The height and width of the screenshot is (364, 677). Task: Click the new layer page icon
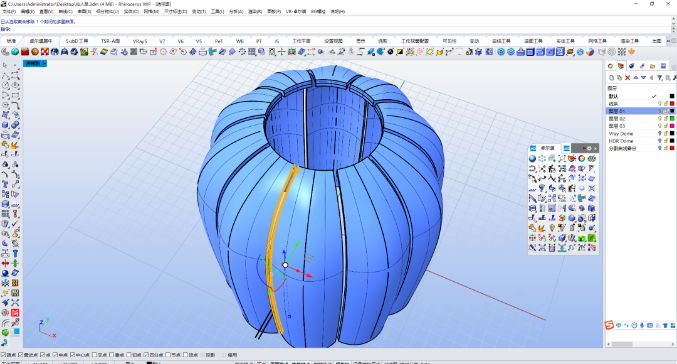(611, 78)
